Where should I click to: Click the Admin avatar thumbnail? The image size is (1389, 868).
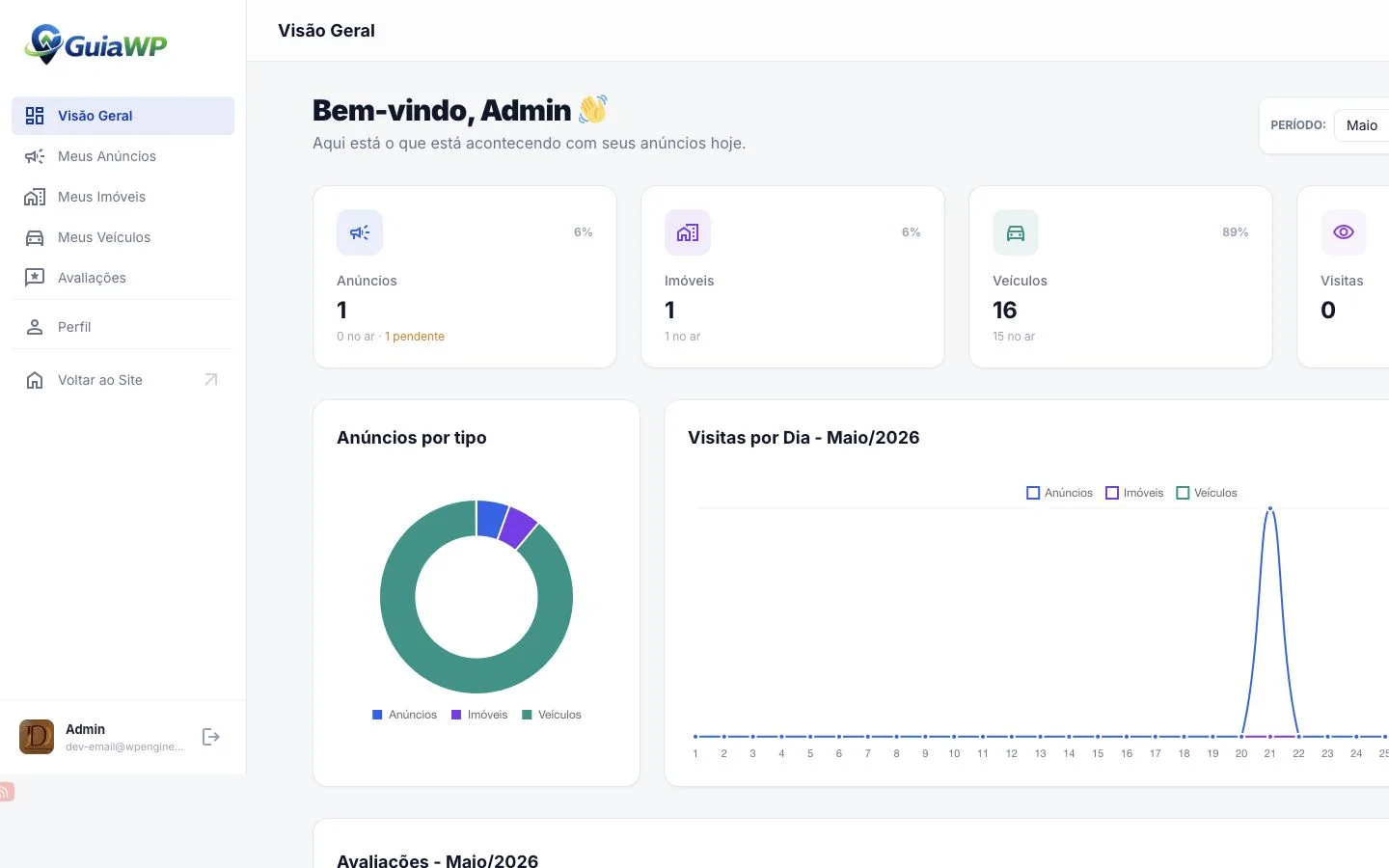pyautogui.click(x=37, y=737)
